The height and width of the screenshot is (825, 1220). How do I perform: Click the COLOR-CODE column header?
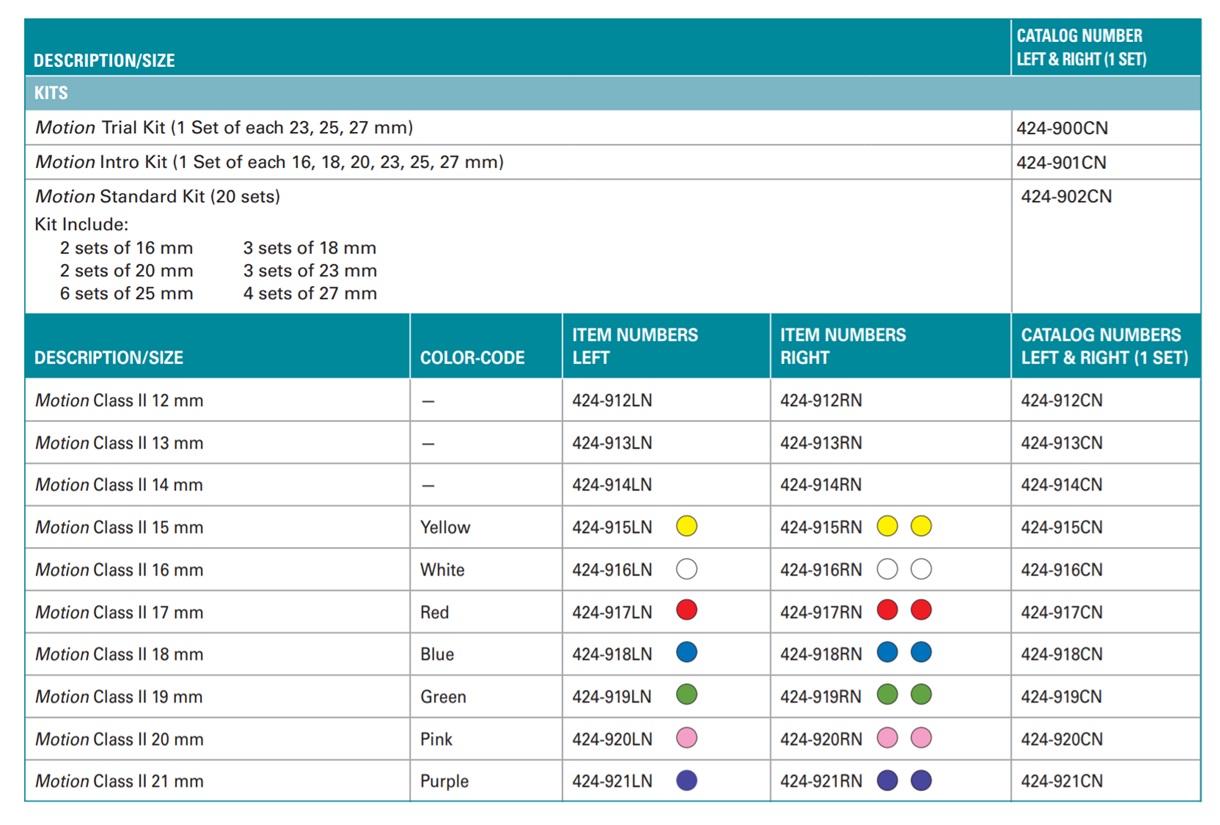tap(472, 358)
